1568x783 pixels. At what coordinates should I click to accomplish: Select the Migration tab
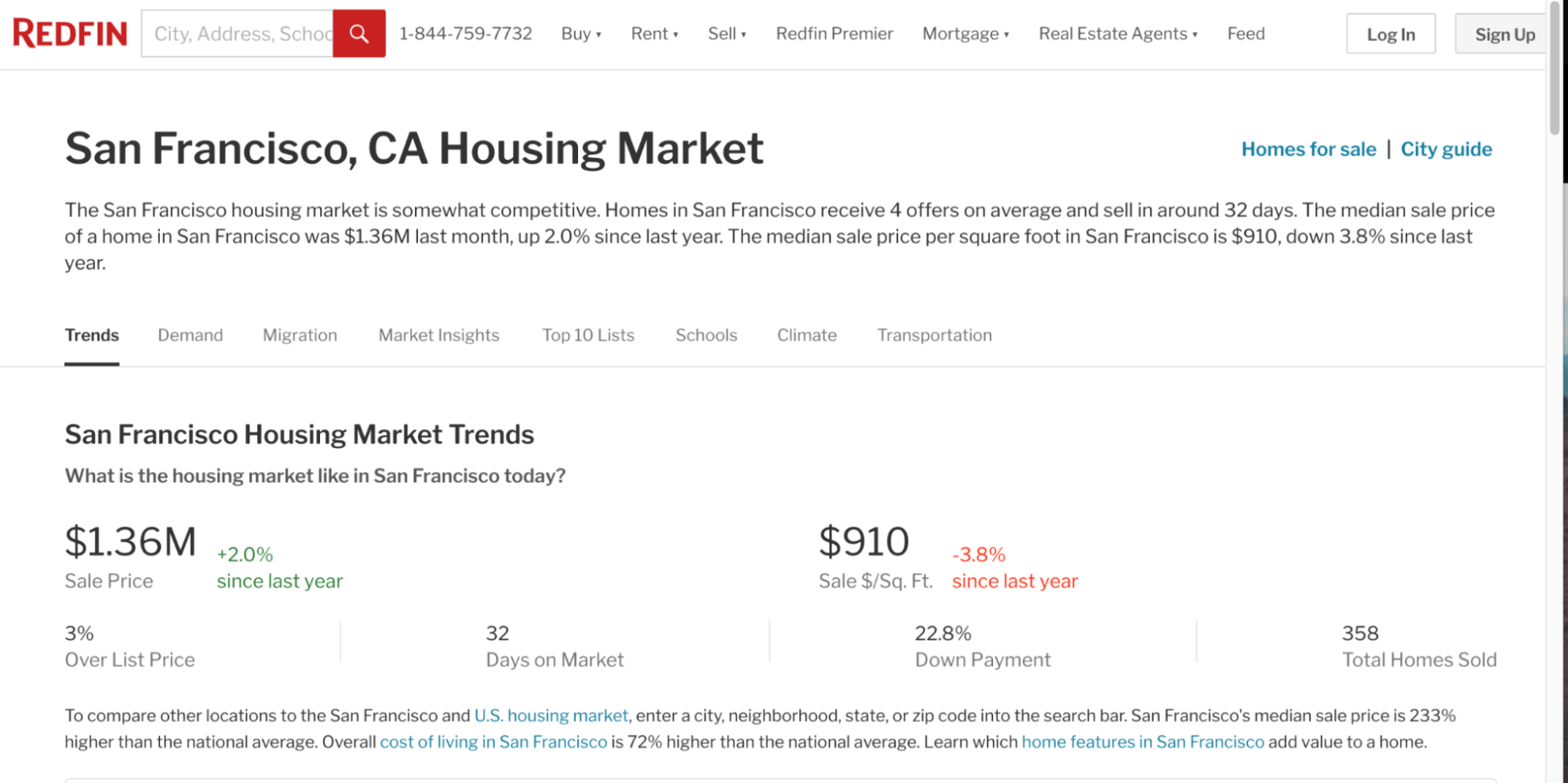tap(299, 335)
